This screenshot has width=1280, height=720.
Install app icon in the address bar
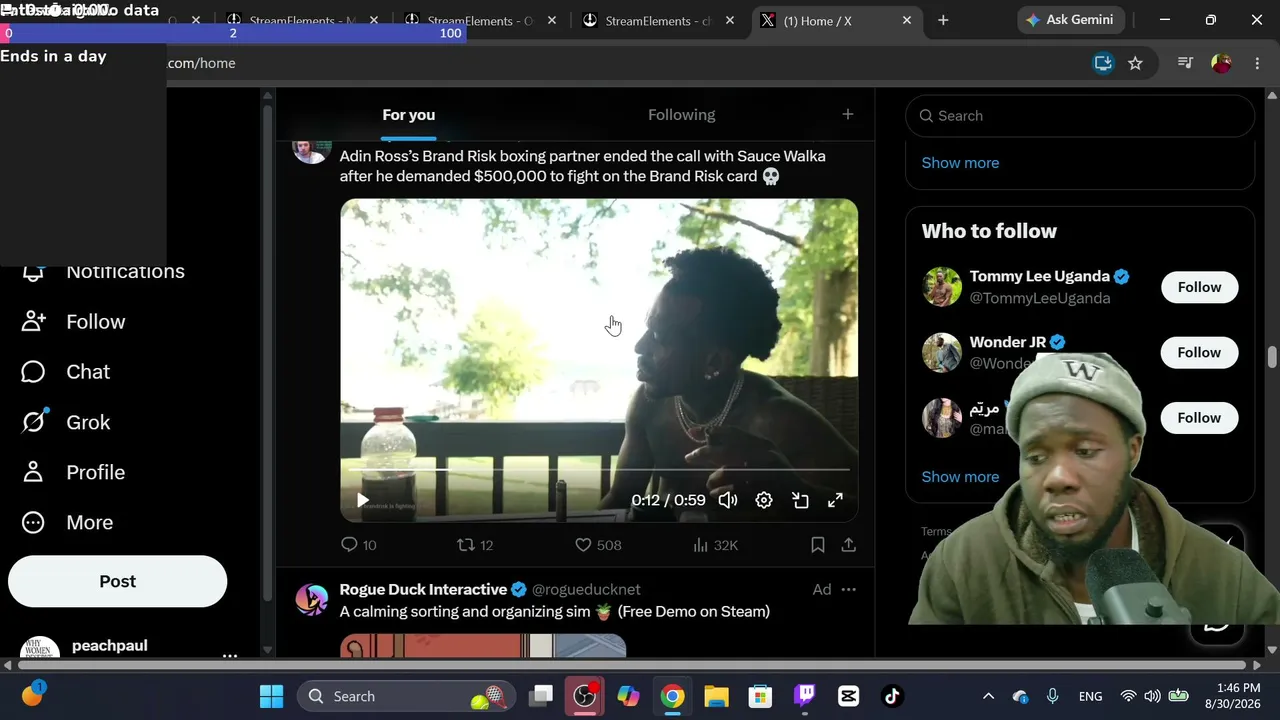[x=1103, y=63]
